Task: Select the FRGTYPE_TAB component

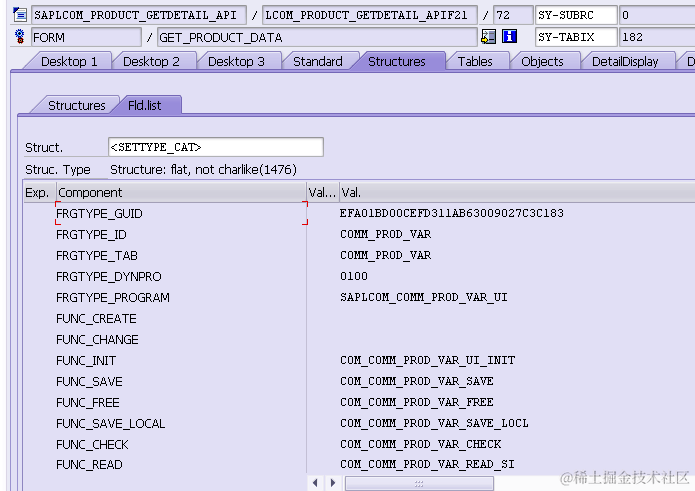Action: click(97, 256)
